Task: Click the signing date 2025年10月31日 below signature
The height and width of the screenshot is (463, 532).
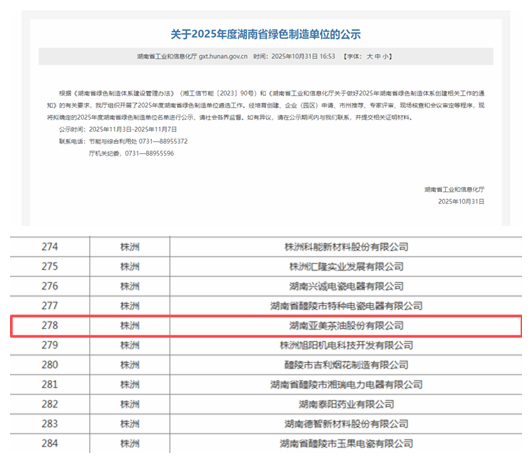Action: [461, 201]
